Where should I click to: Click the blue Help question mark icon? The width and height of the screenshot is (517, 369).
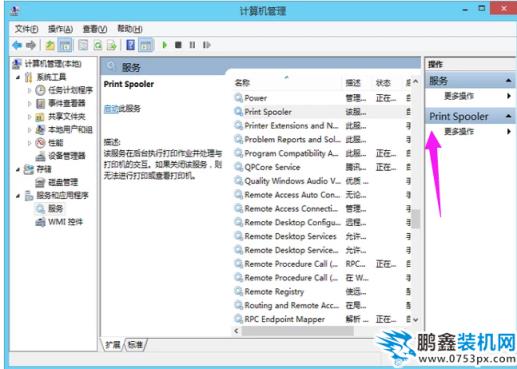point(131,45)
